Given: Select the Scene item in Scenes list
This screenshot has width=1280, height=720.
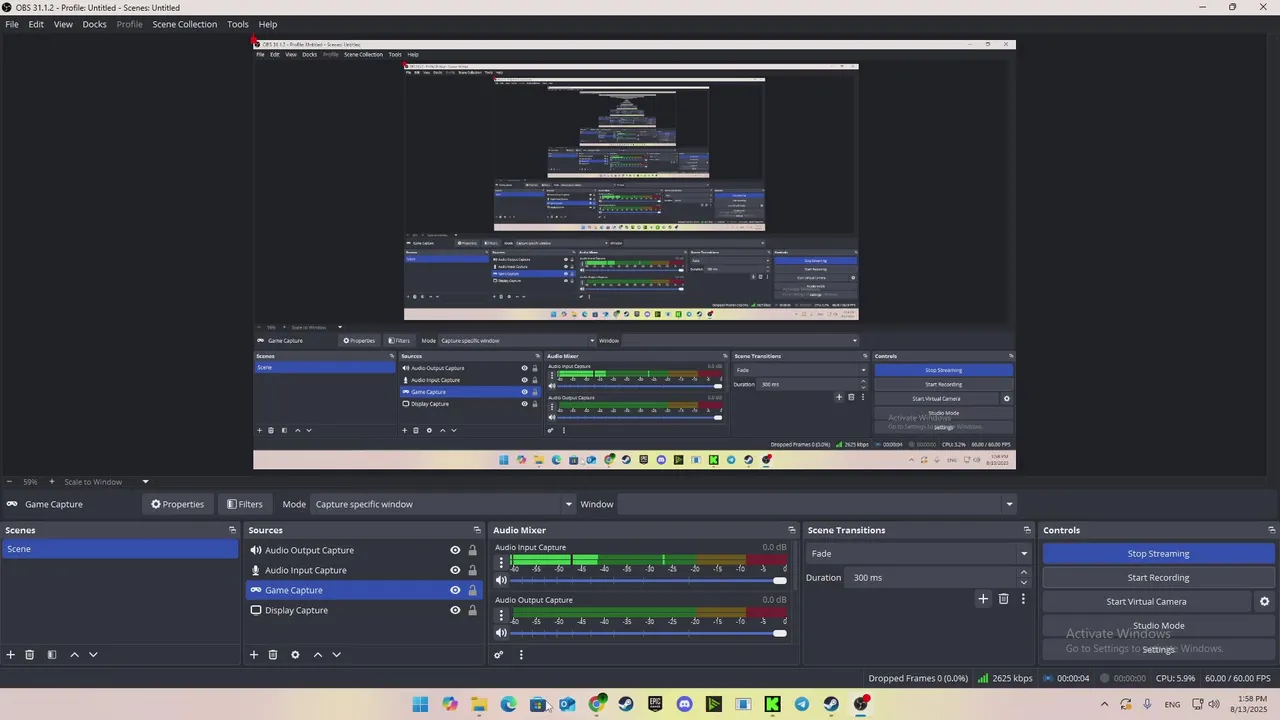Looking at the screenshot, I should click(x=120, y=549).
